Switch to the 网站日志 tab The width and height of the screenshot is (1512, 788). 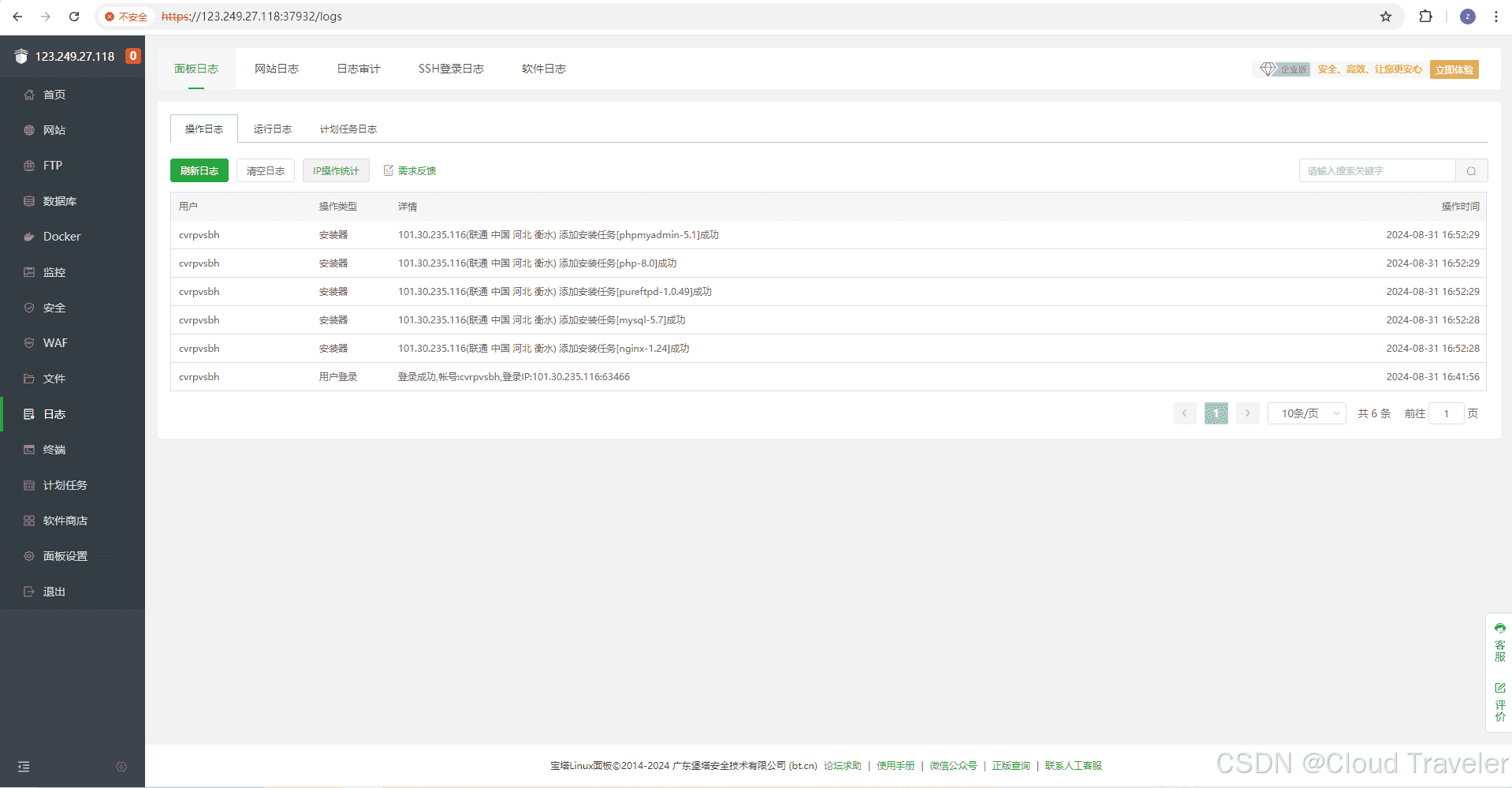coord(277,69)
